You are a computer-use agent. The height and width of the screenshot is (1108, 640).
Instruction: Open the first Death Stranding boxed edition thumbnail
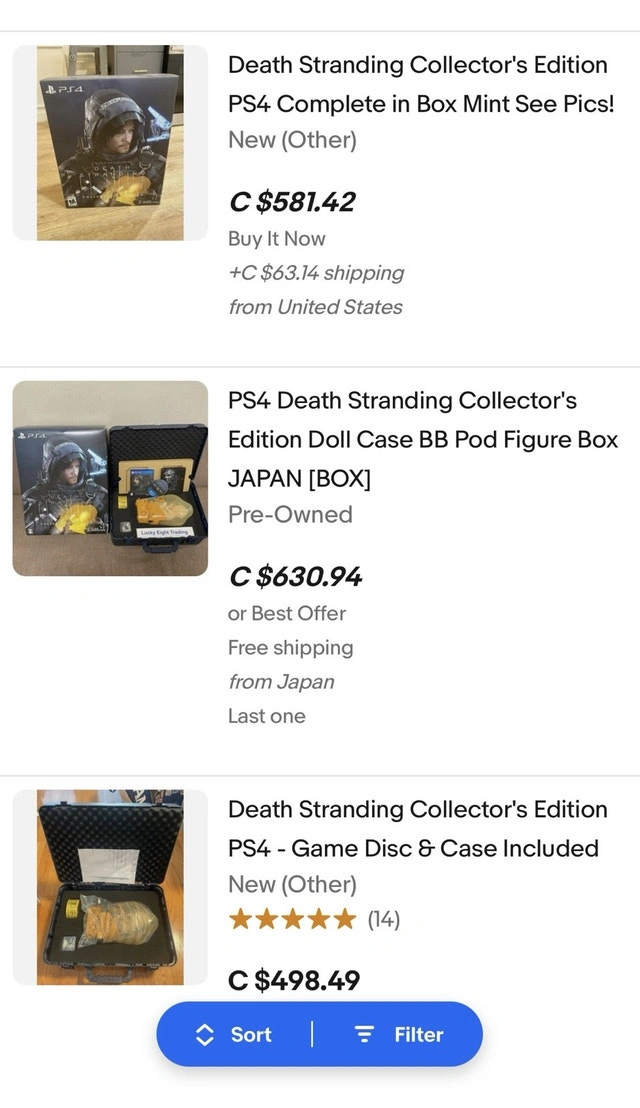tap(110, 142)
